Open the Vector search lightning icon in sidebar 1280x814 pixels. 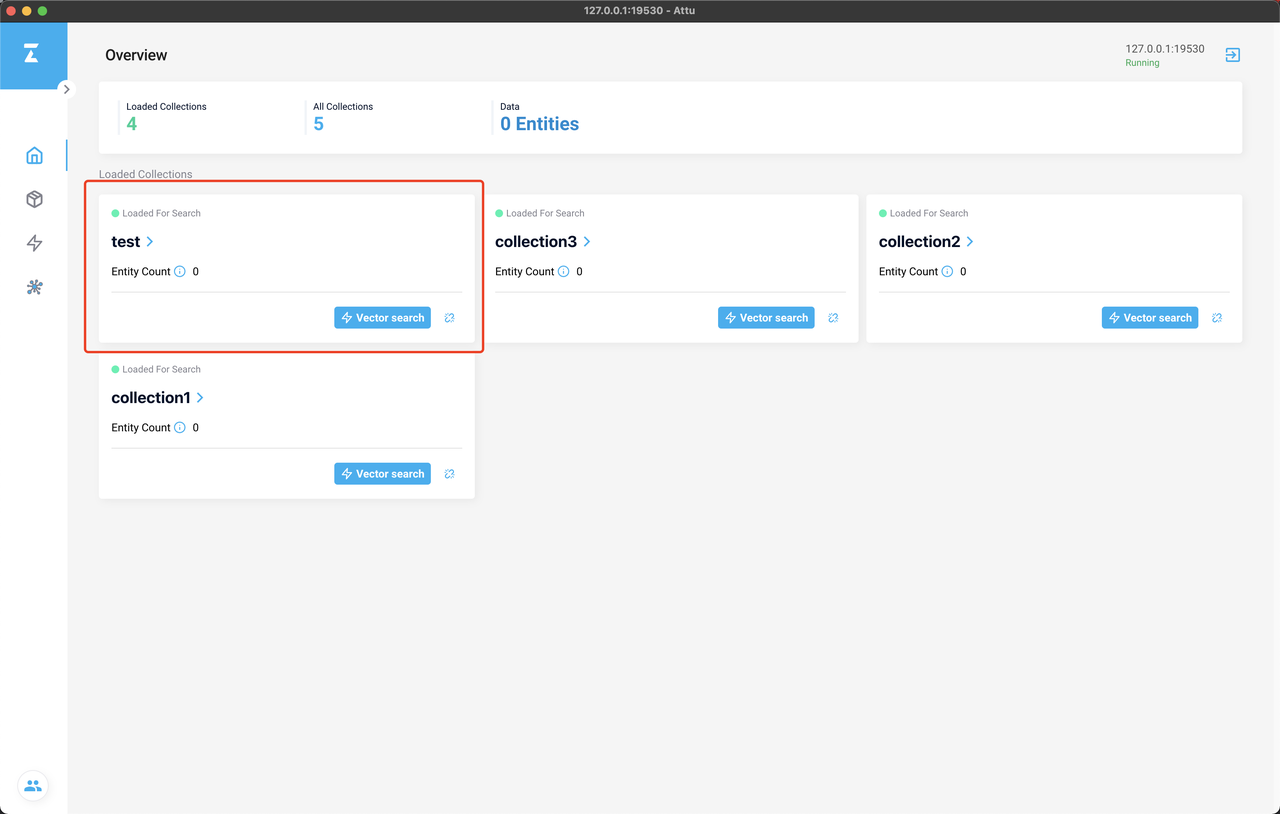[x=34, y=243]
